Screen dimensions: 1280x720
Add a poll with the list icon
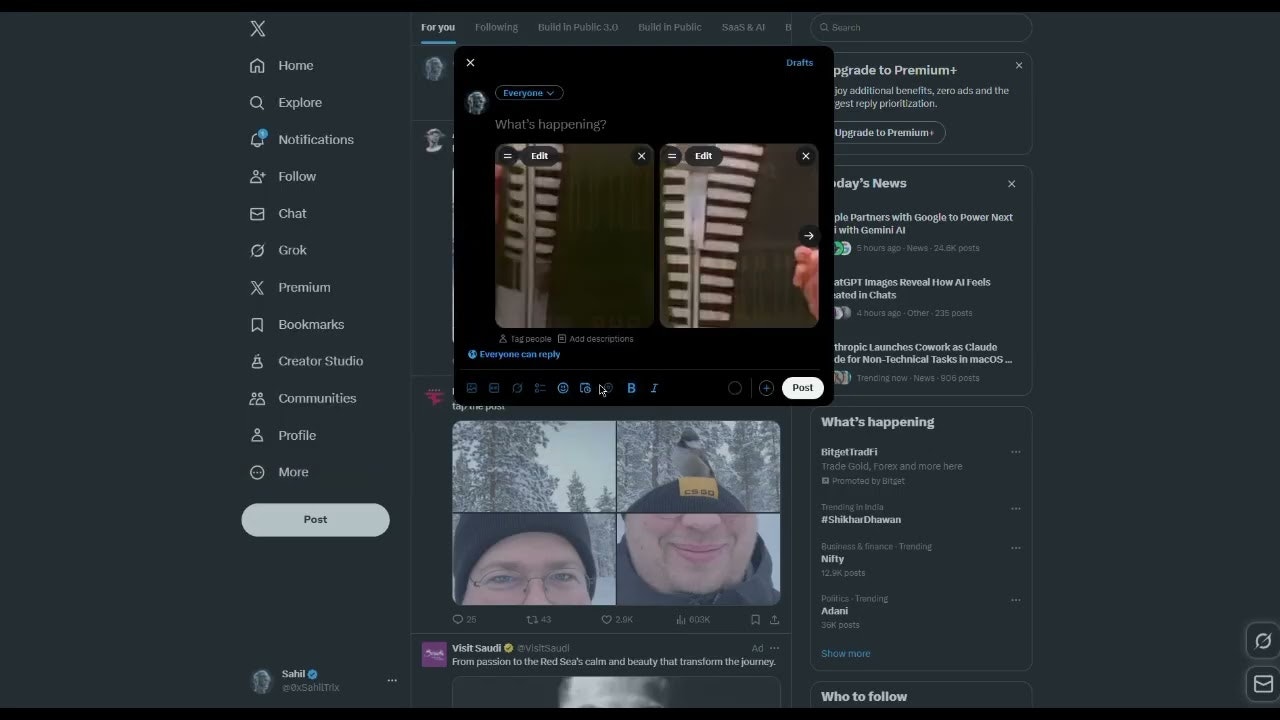(x=540, y=388)
